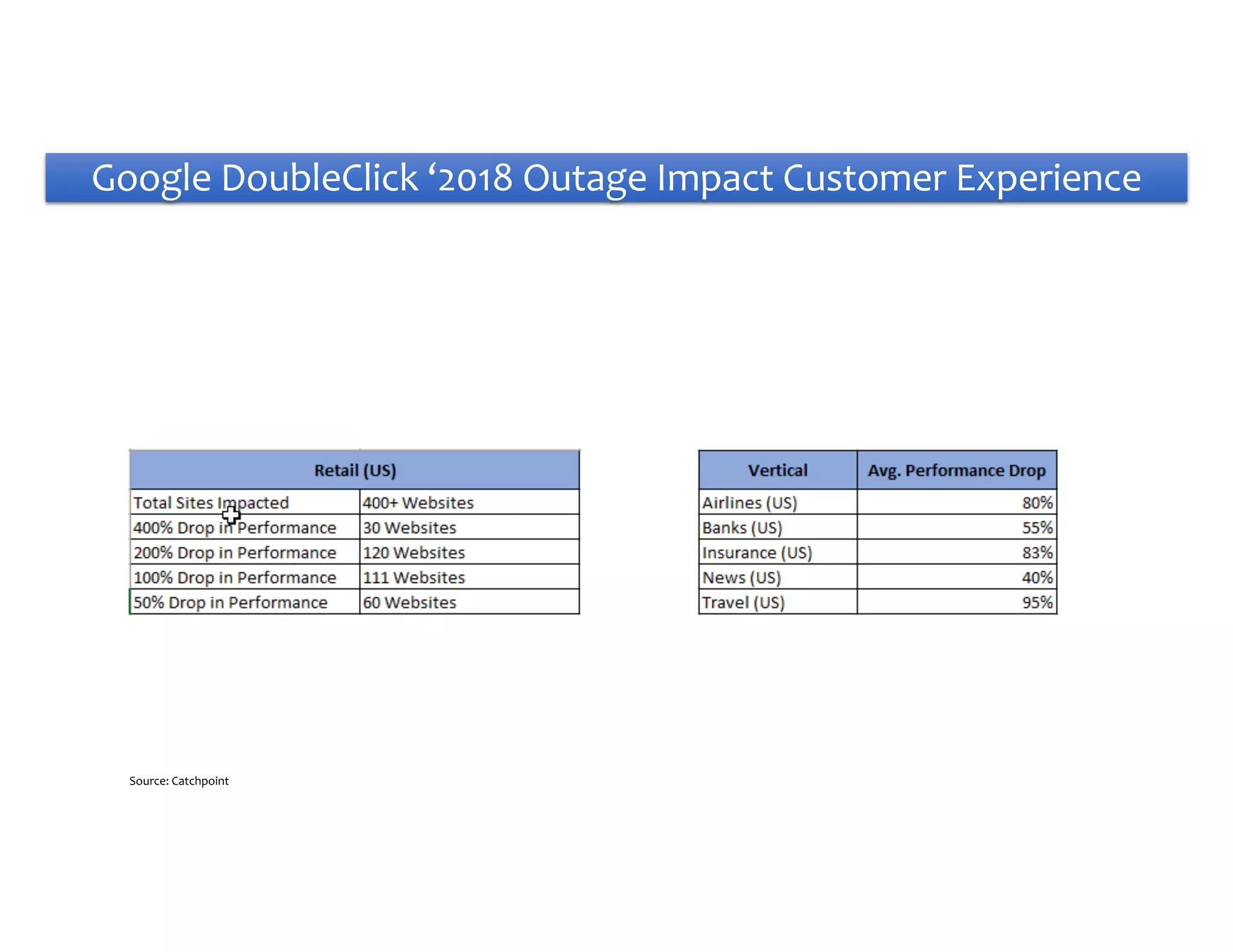The width and height of the screenshot is (1233, 952).
Task: Click the 'Avg. Performance Drop' column header
Action: (x=957, y=470)
